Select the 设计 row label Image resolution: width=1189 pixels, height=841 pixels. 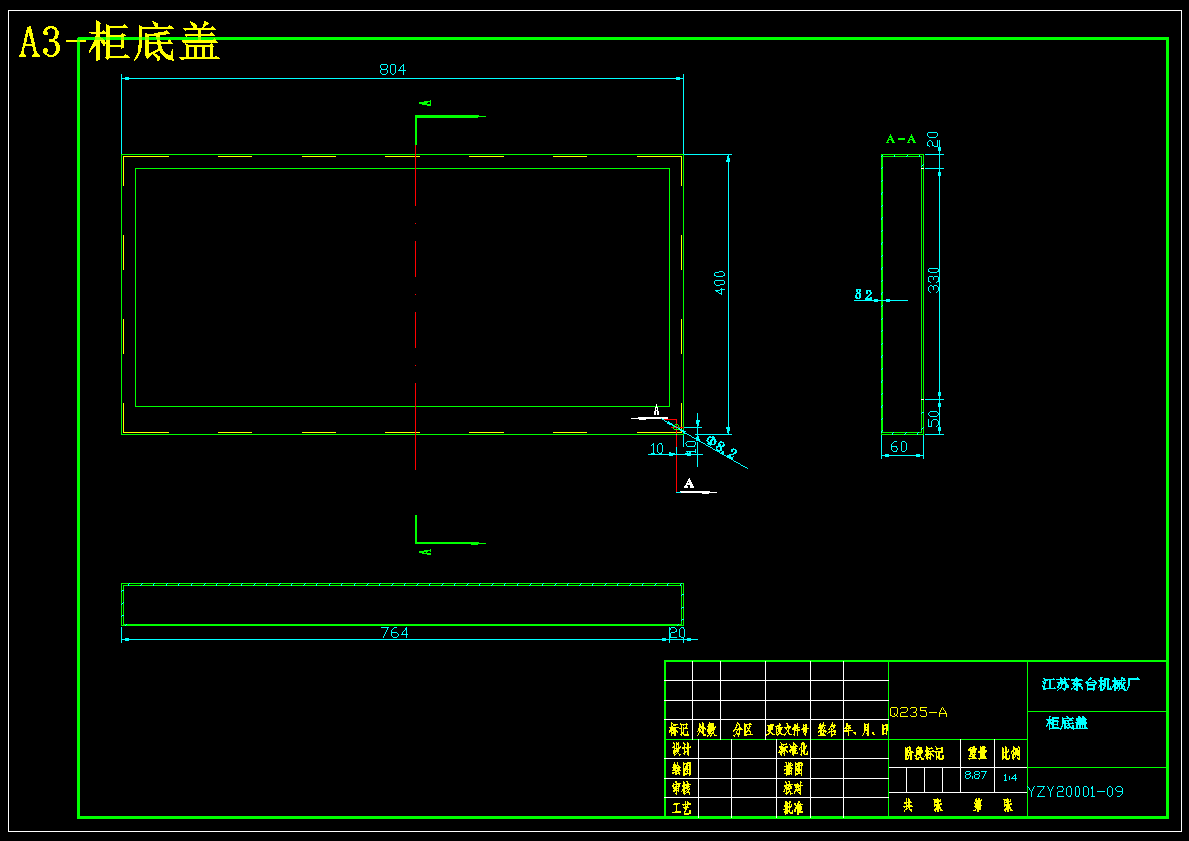(x=681, y=749)
